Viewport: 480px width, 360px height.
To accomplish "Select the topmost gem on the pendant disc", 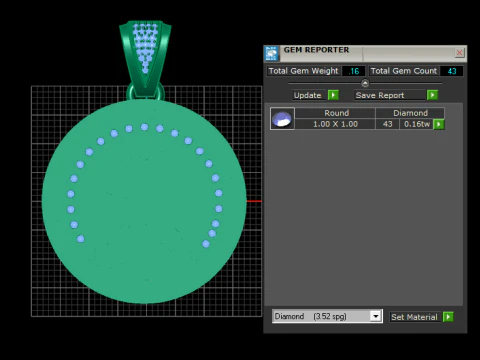I will pos(144,127).
